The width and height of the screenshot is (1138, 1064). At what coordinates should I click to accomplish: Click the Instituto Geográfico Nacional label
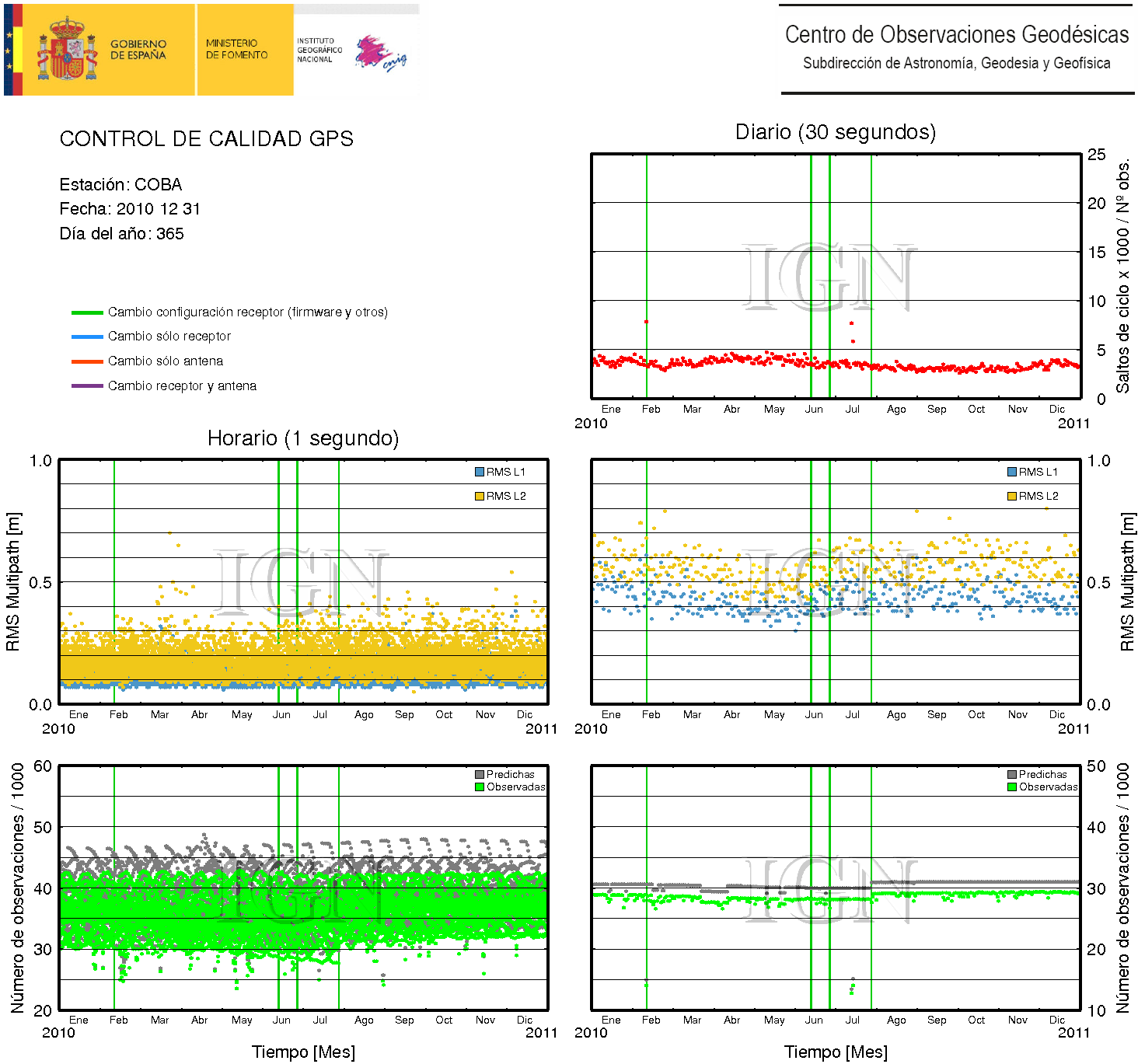319,50
